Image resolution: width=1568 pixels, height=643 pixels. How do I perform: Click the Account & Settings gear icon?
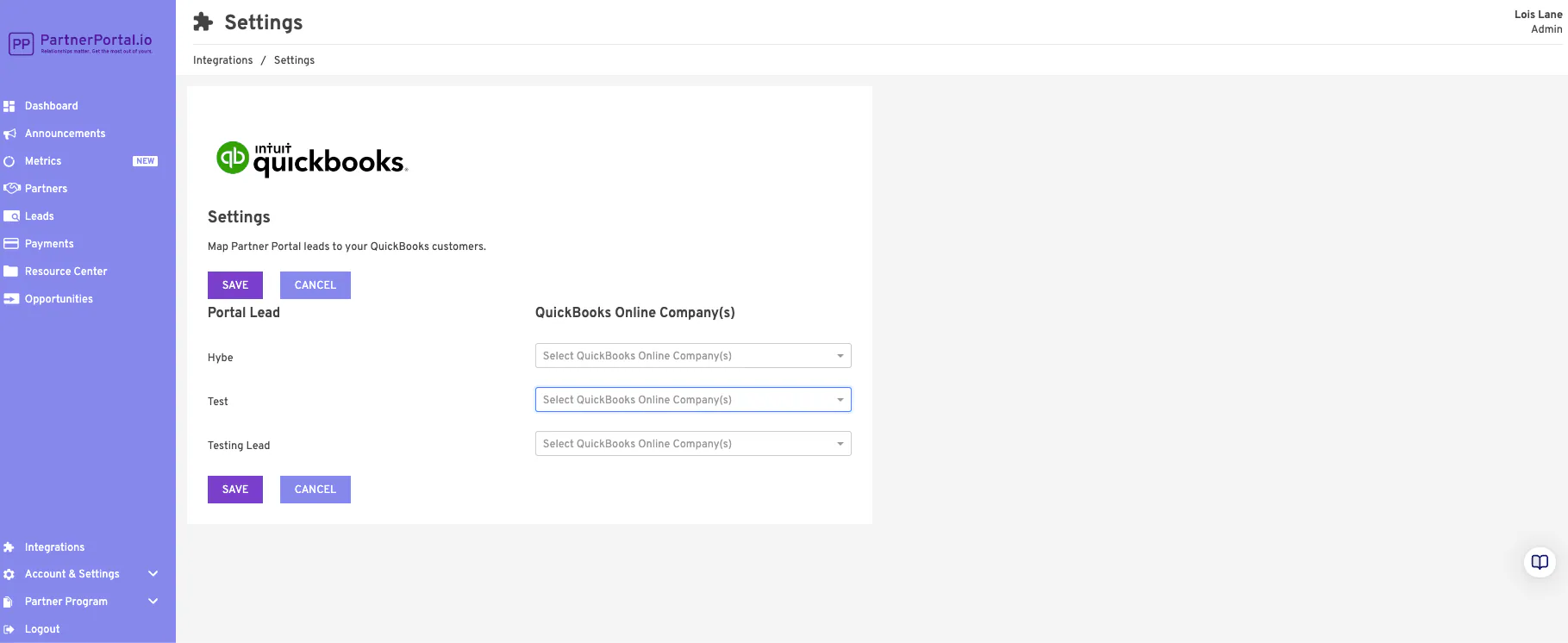click(x=9, y=574)
